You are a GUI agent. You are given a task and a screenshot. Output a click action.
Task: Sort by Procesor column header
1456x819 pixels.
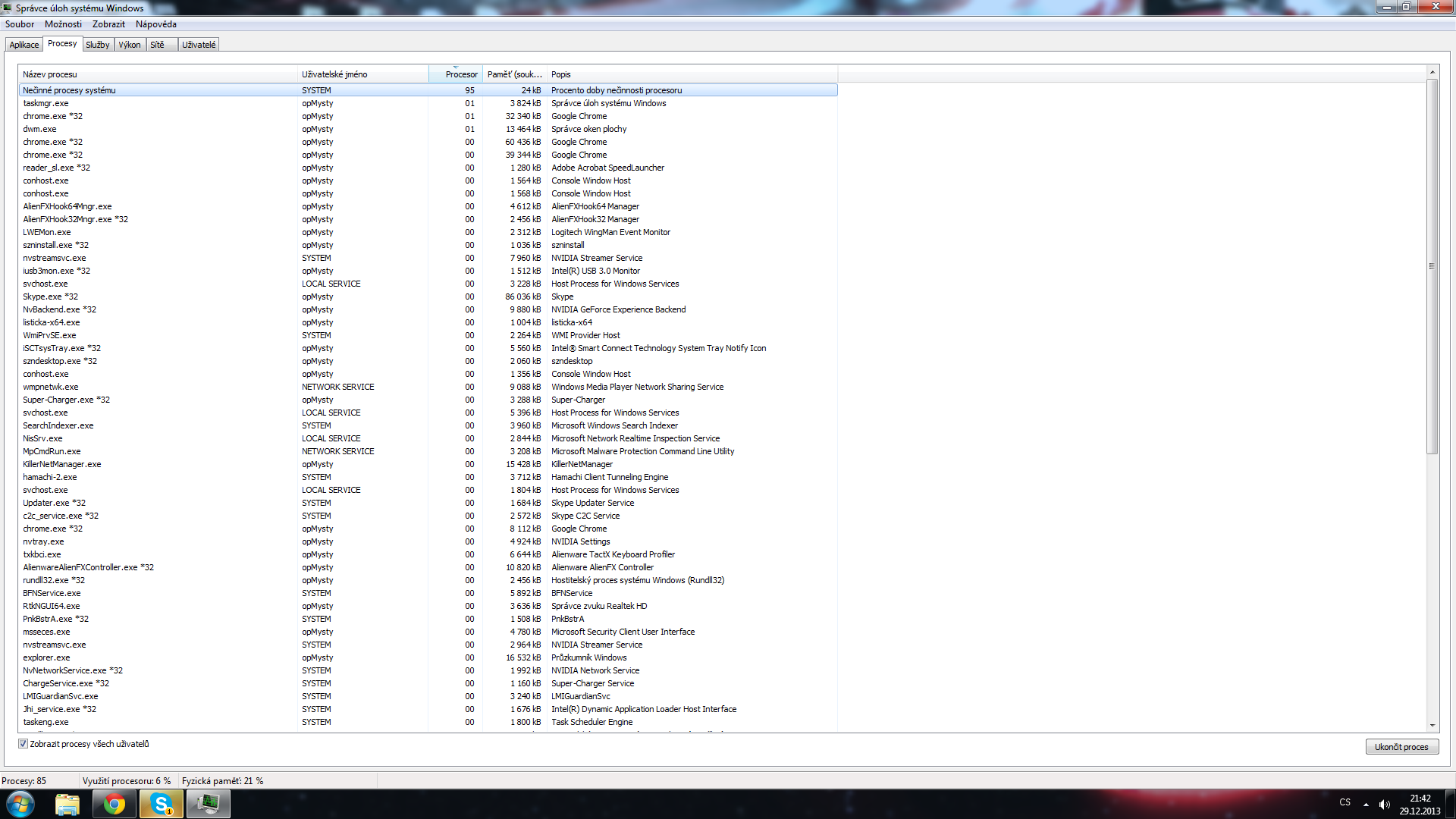pyautogui.click(x=456, y=74)
